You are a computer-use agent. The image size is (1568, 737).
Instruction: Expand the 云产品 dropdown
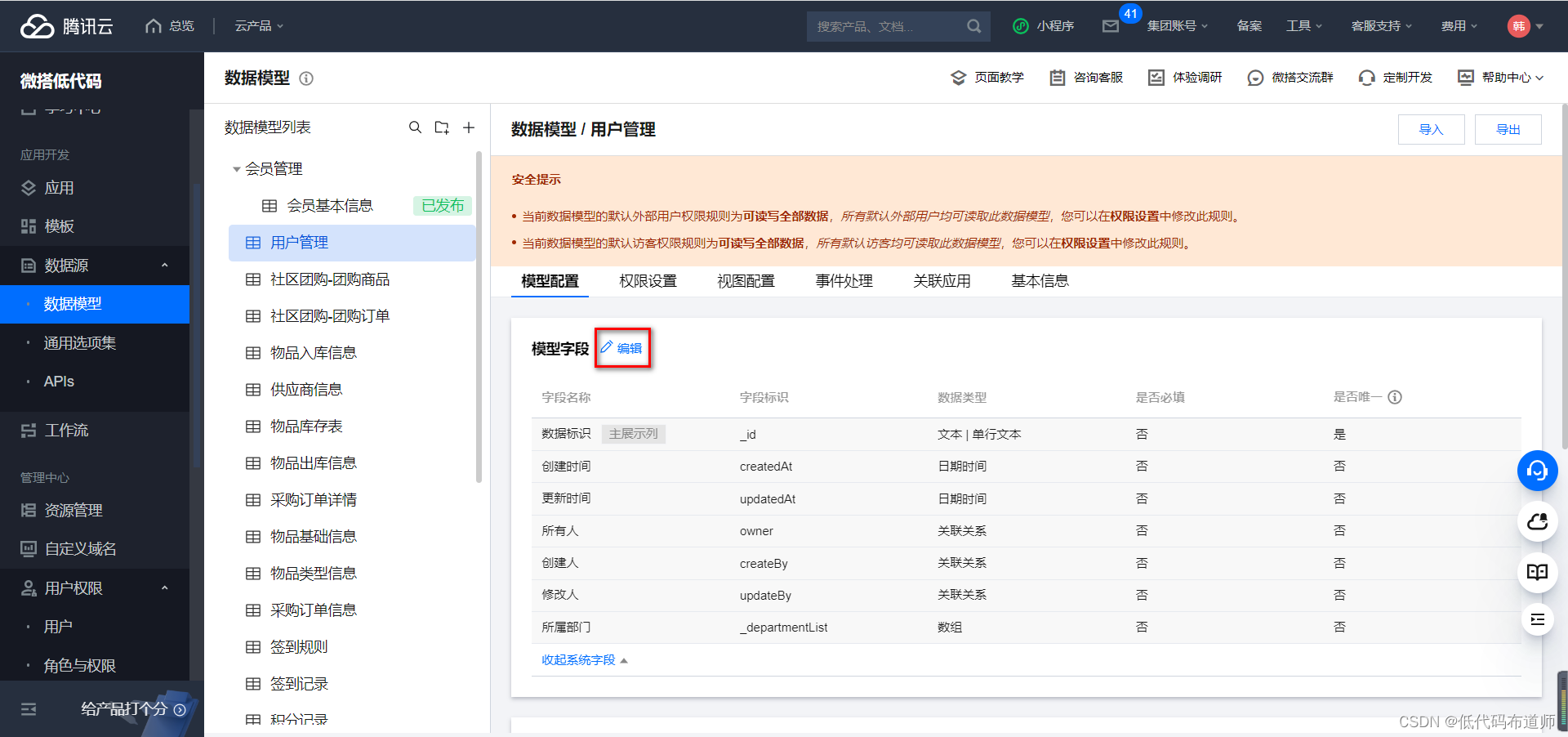tap(259, 26)
